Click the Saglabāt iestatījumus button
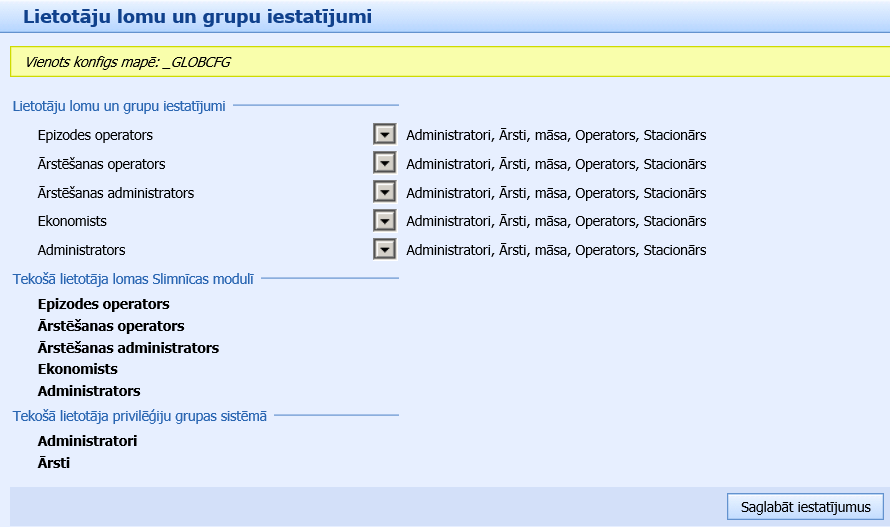Viewport: 890px width, 527px height. click(x=805, y=507)
